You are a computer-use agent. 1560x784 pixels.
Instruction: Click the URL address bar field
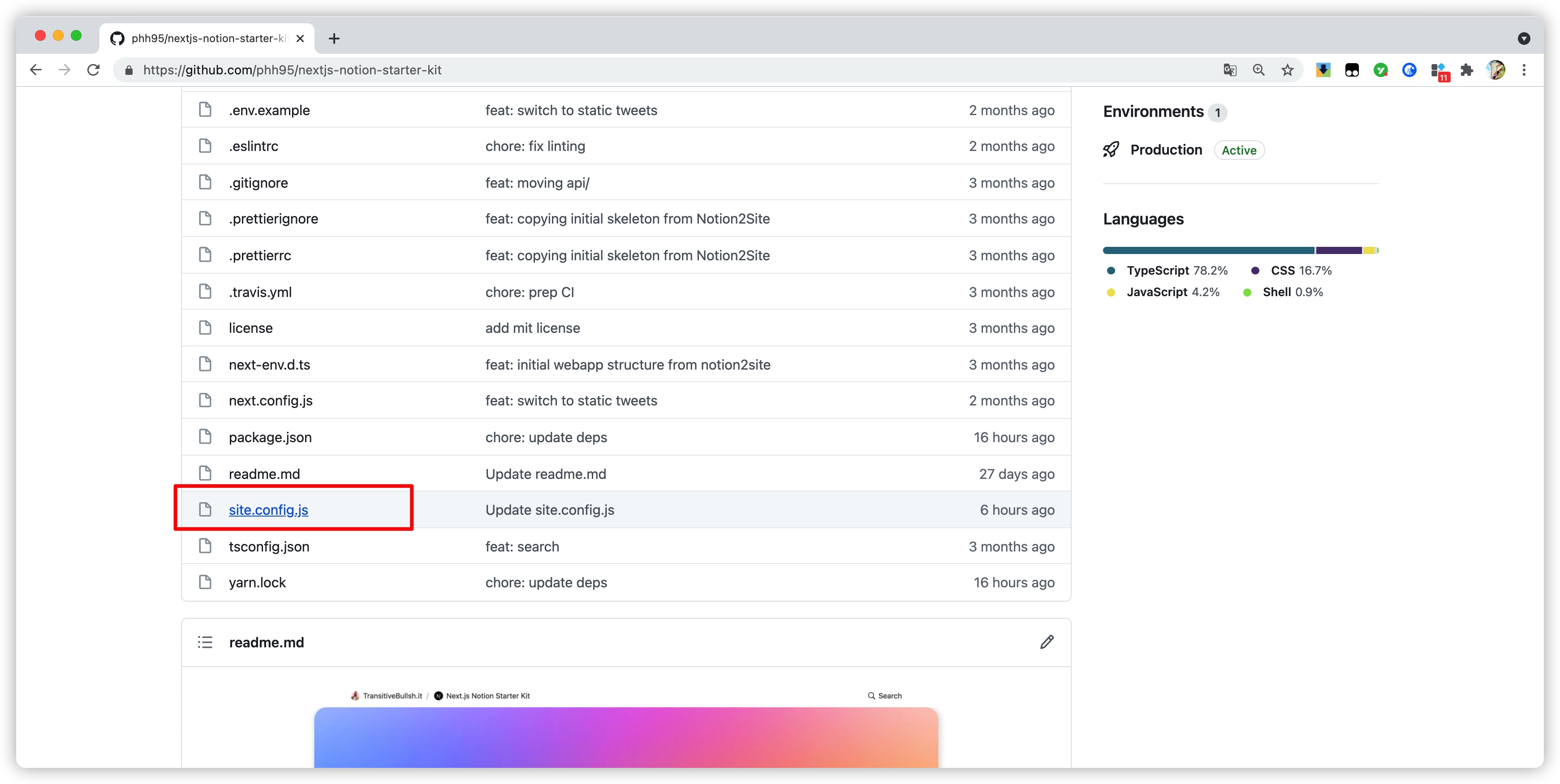tap(606, 70)
